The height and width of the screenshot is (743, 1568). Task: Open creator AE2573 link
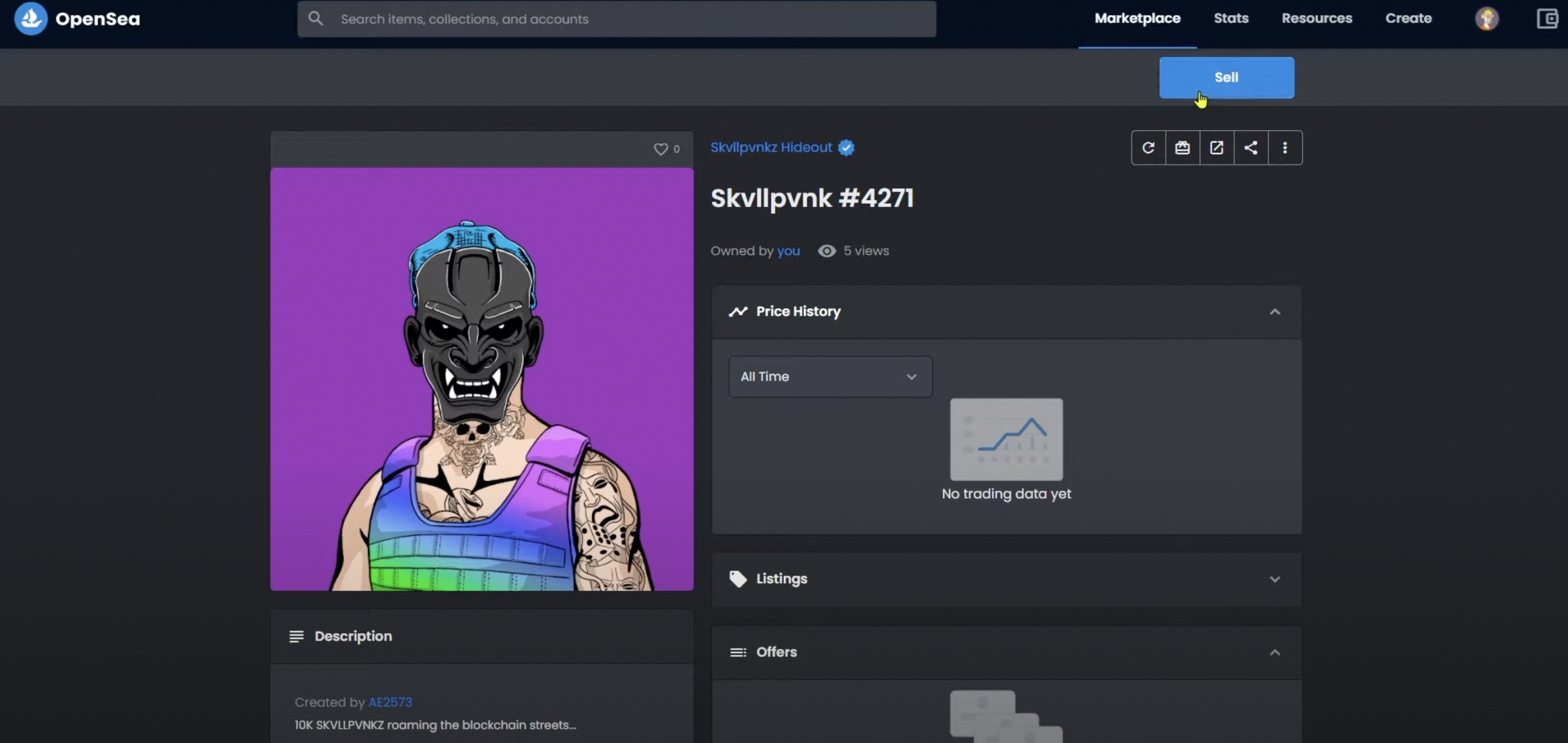click(390, 702)
